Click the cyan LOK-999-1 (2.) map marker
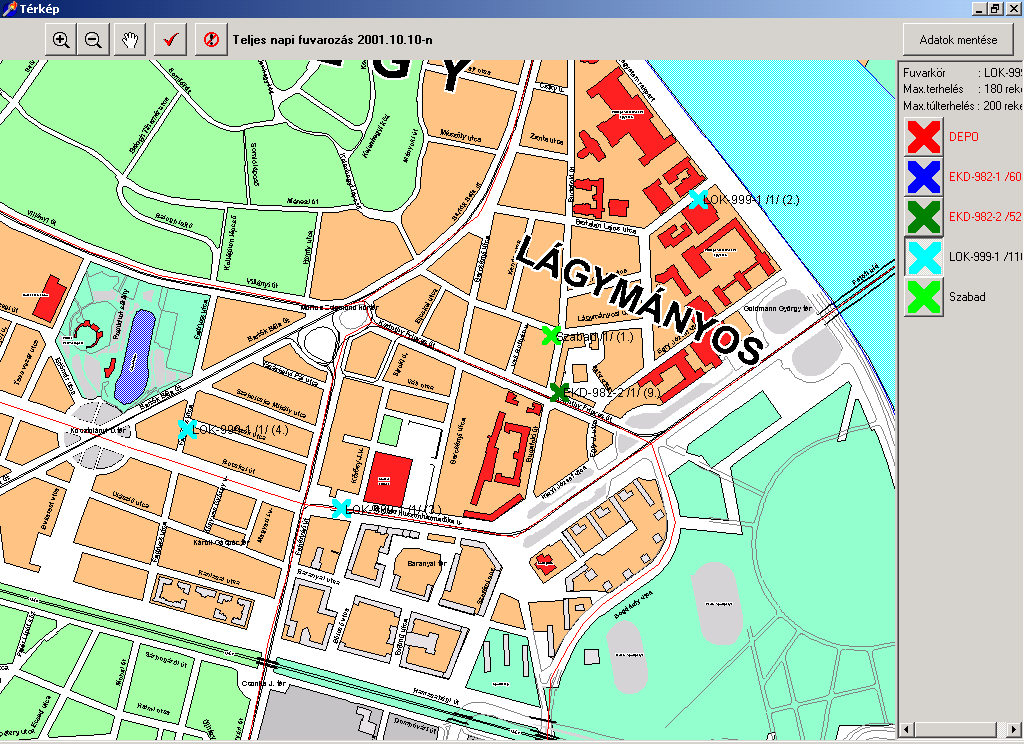 [x=698, y=199]
